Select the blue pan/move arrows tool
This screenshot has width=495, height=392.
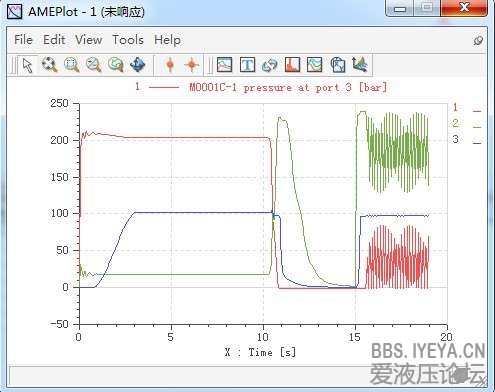[x=138, y=65]
